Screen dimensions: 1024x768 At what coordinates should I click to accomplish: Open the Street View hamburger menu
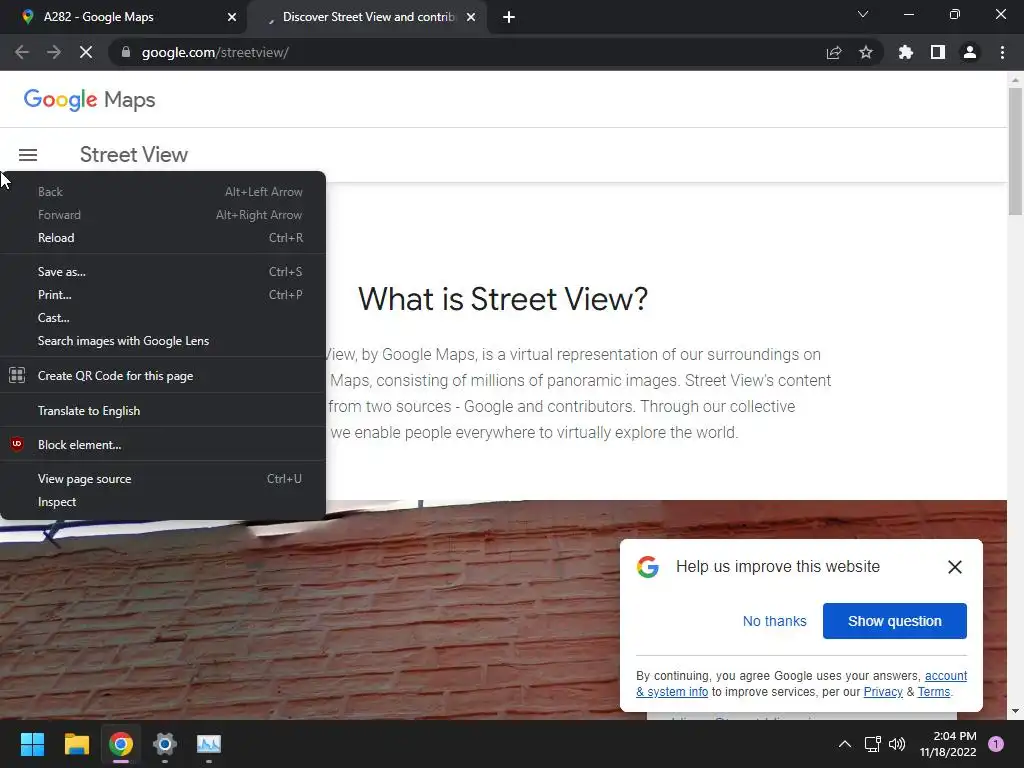(28, 155)
